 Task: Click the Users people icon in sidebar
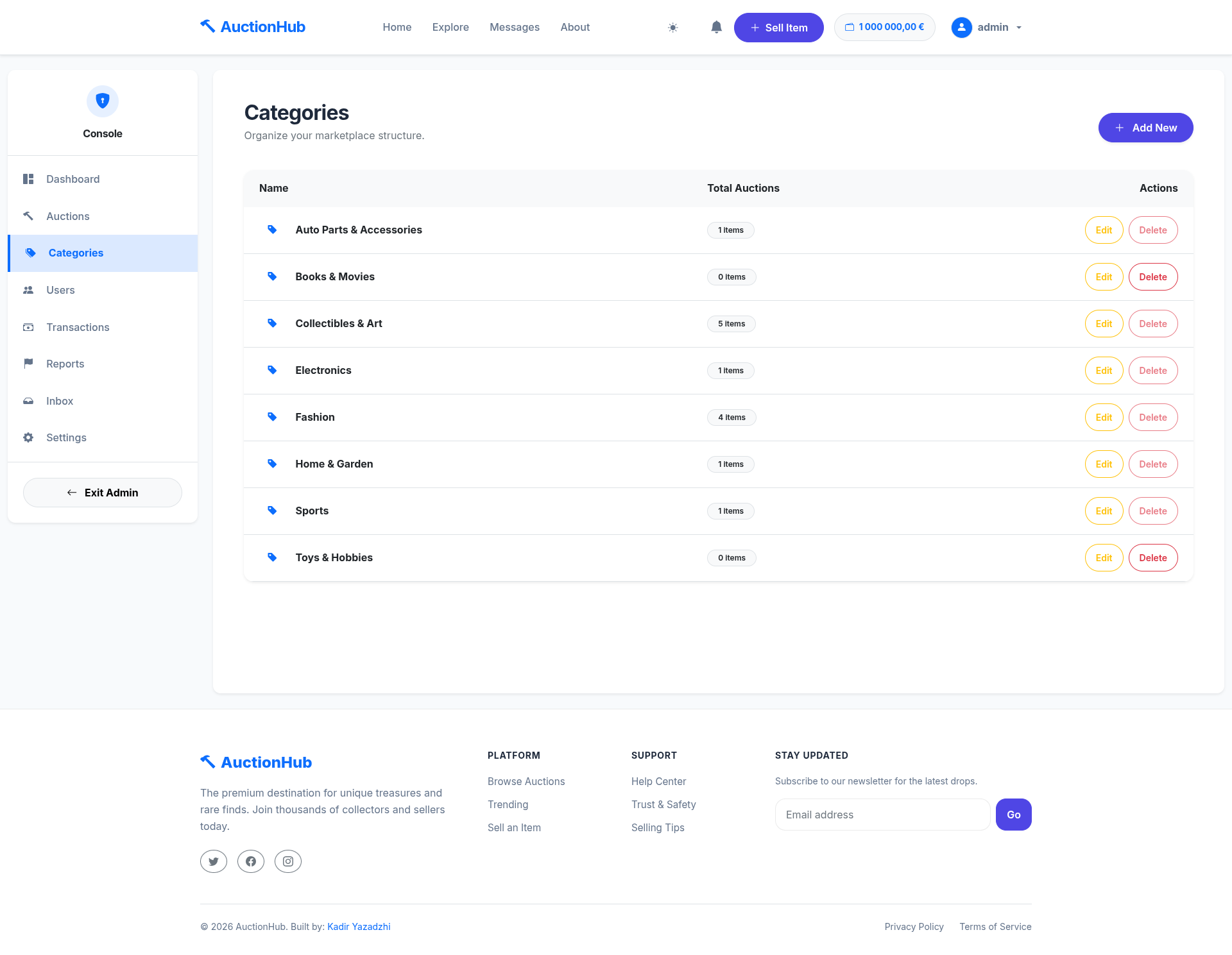click(x=28, y=290)
